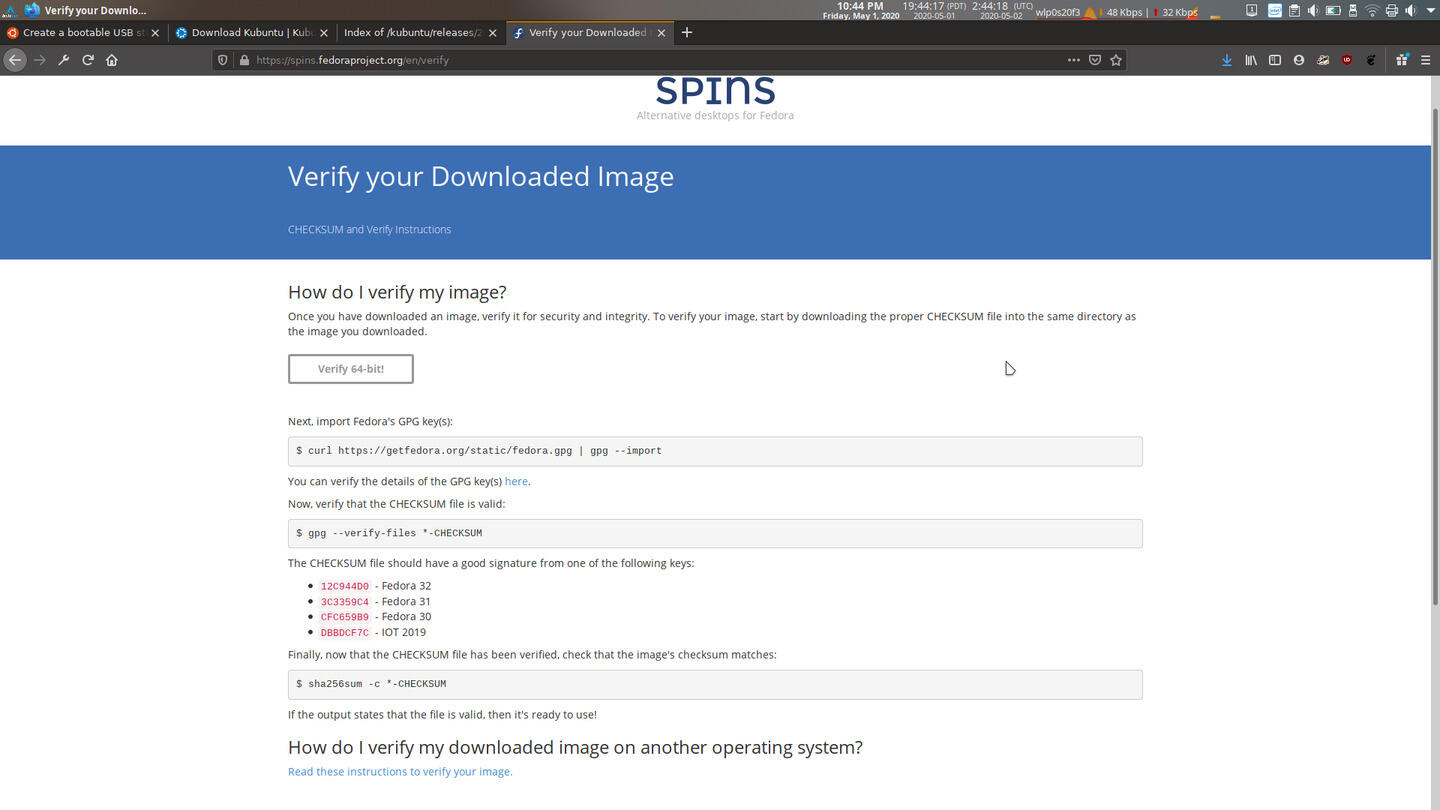
Task: Reload the current page
Action: [x=88, y=60]
